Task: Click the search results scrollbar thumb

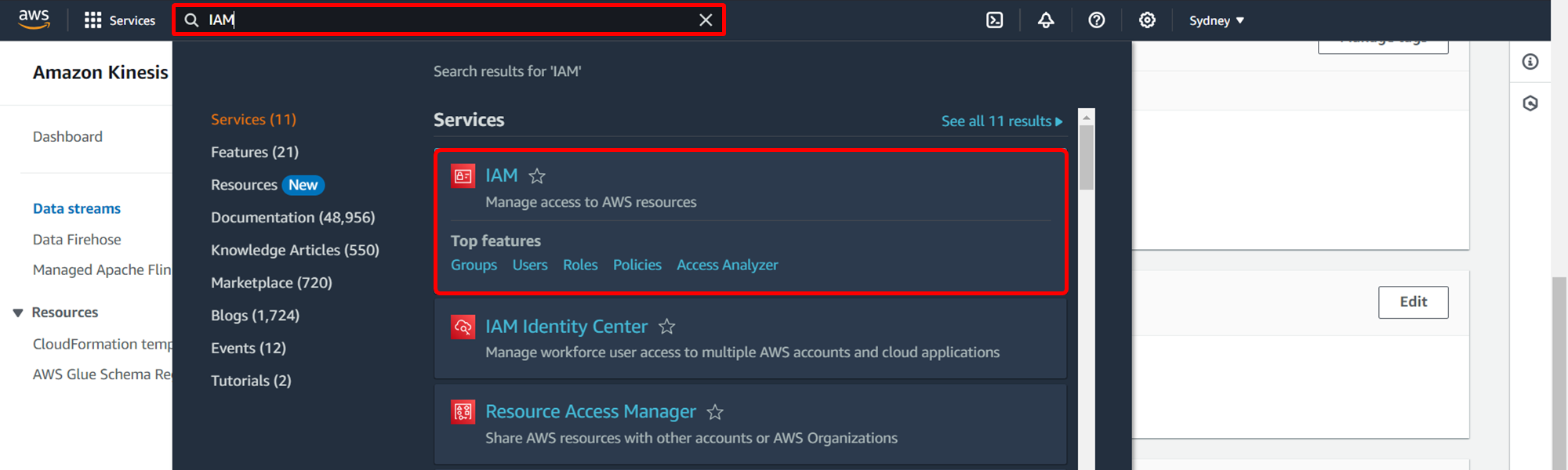Action: [x=1086, y=157]
